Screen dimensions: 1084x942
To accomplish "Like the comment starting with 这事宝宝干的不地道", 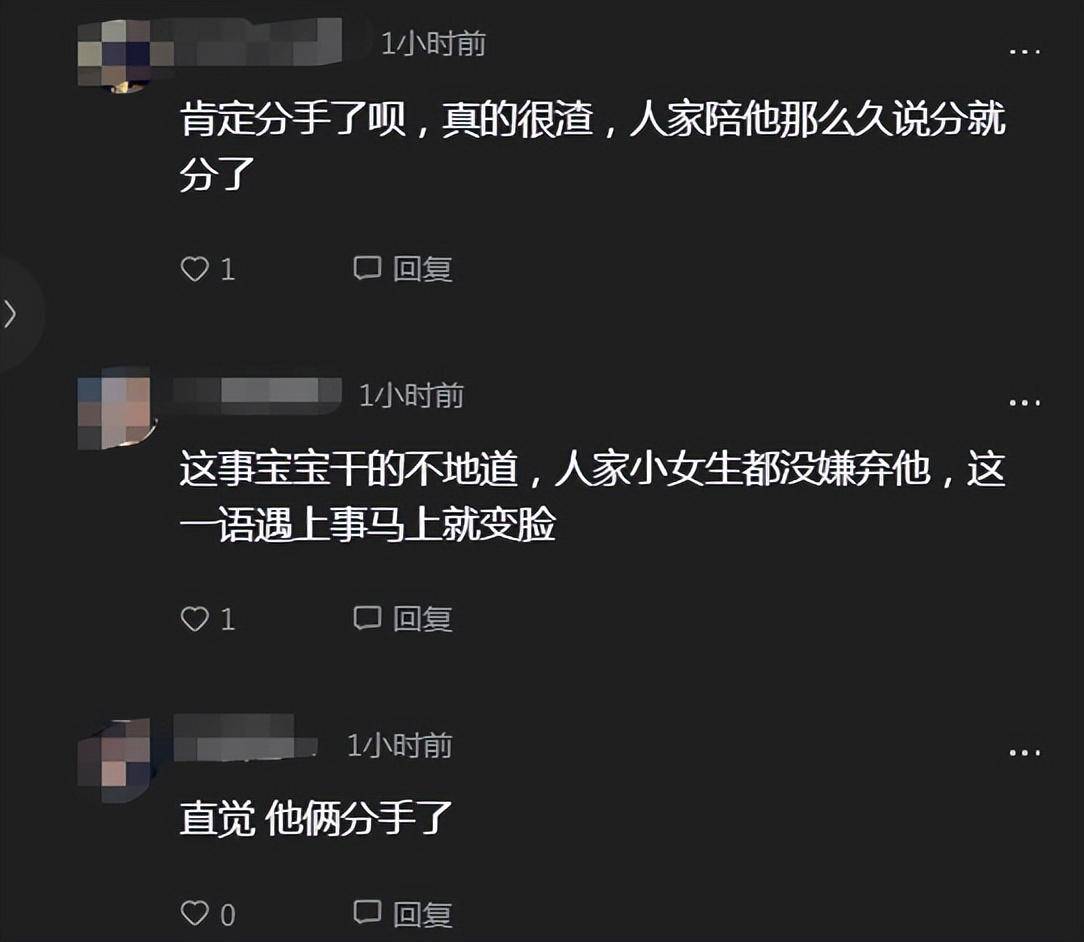I will coord(194,619).
